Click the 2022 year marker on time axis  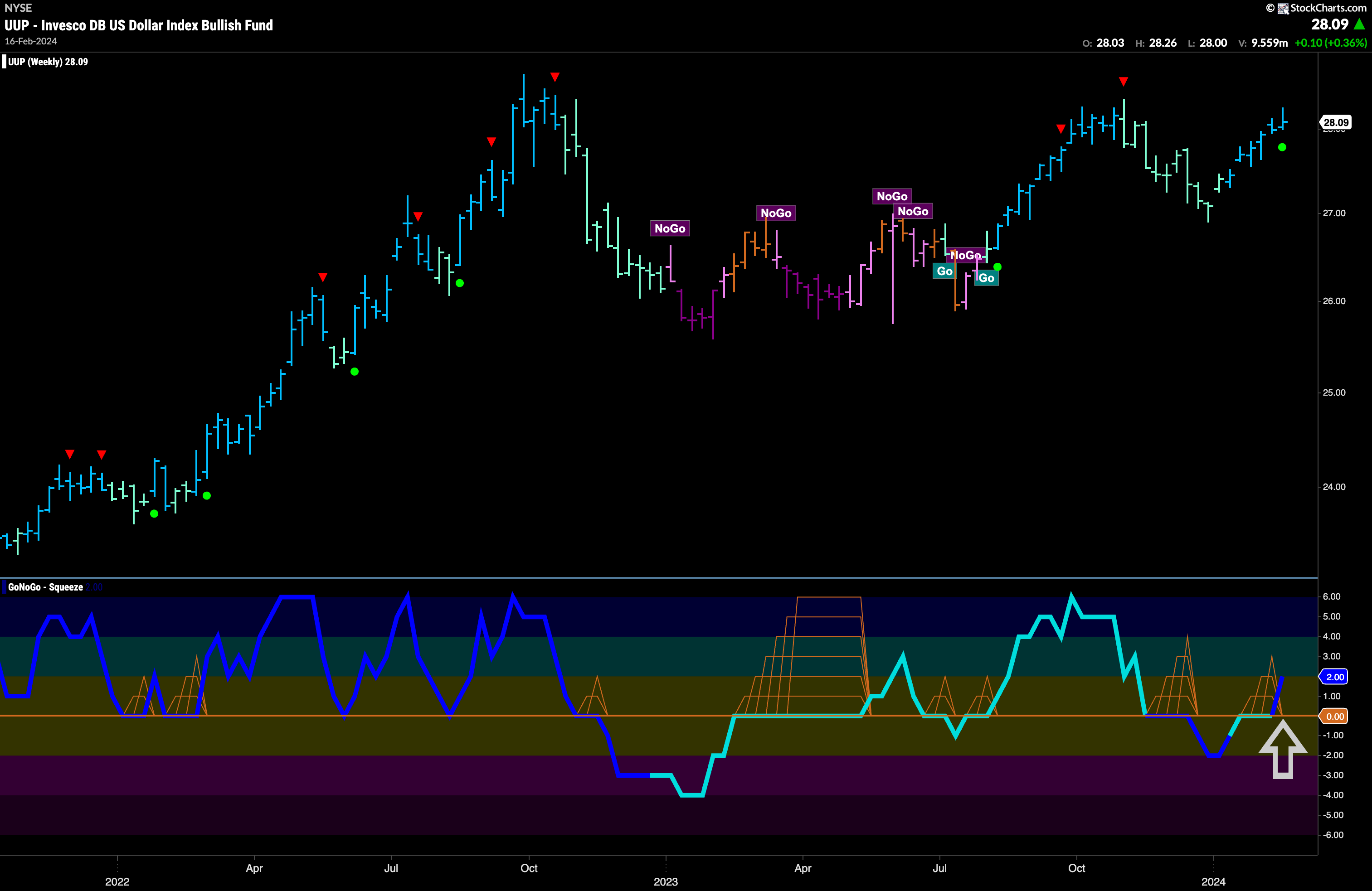[x=117, y=882]
